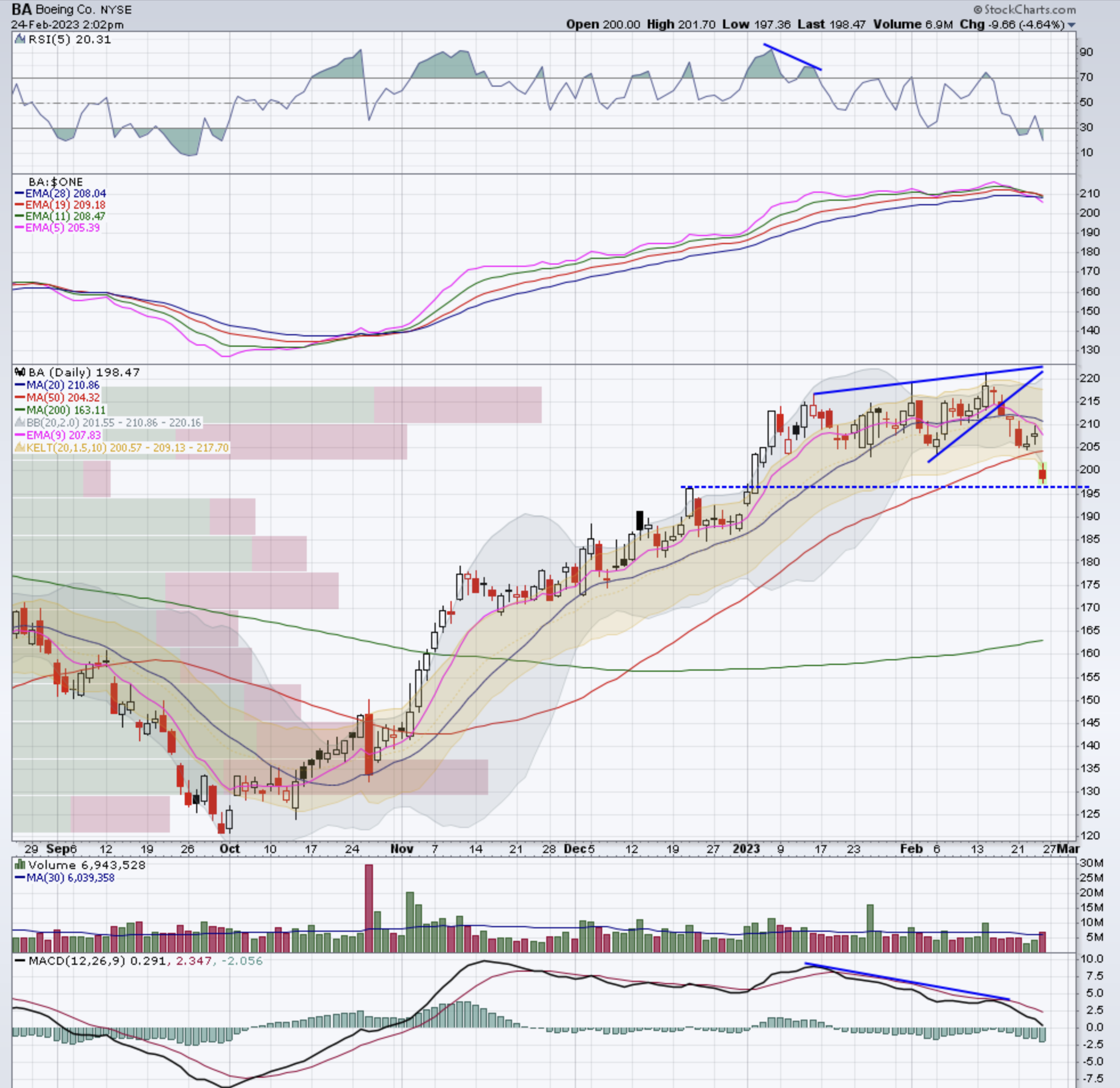Click the 'MA(50) 204.32' legend entry
The height and width of the screenshot is (1088, 1120).
click(58, 397)
